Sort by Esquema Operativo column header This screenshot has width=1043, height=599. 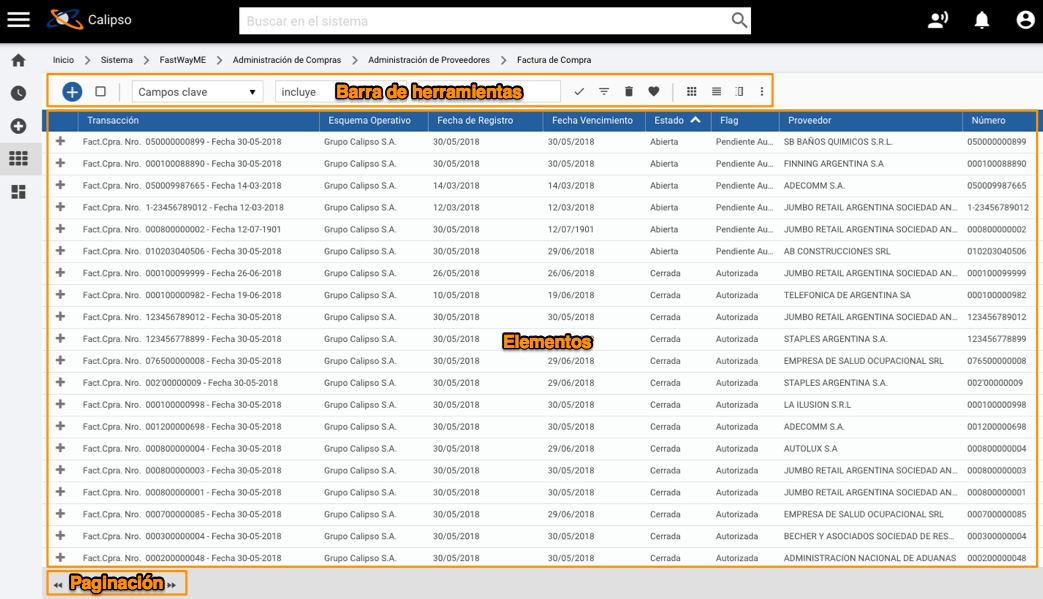pos(369,120)
